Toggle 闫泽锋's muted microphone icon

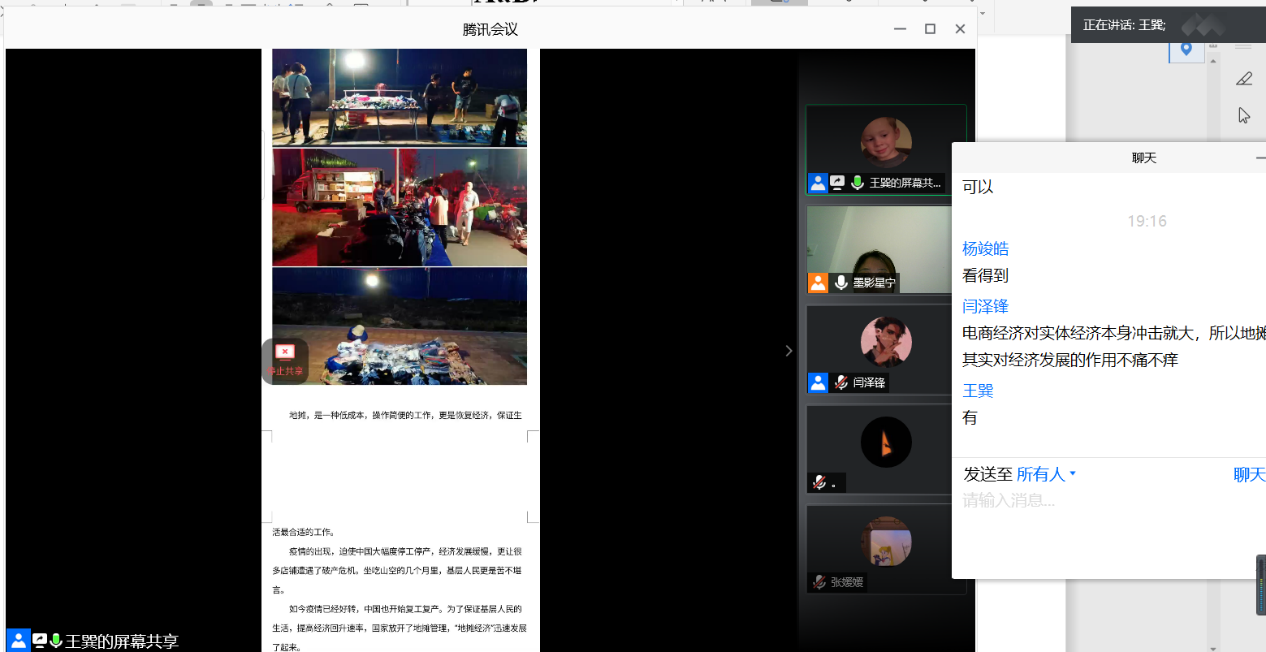click(841, 382)
